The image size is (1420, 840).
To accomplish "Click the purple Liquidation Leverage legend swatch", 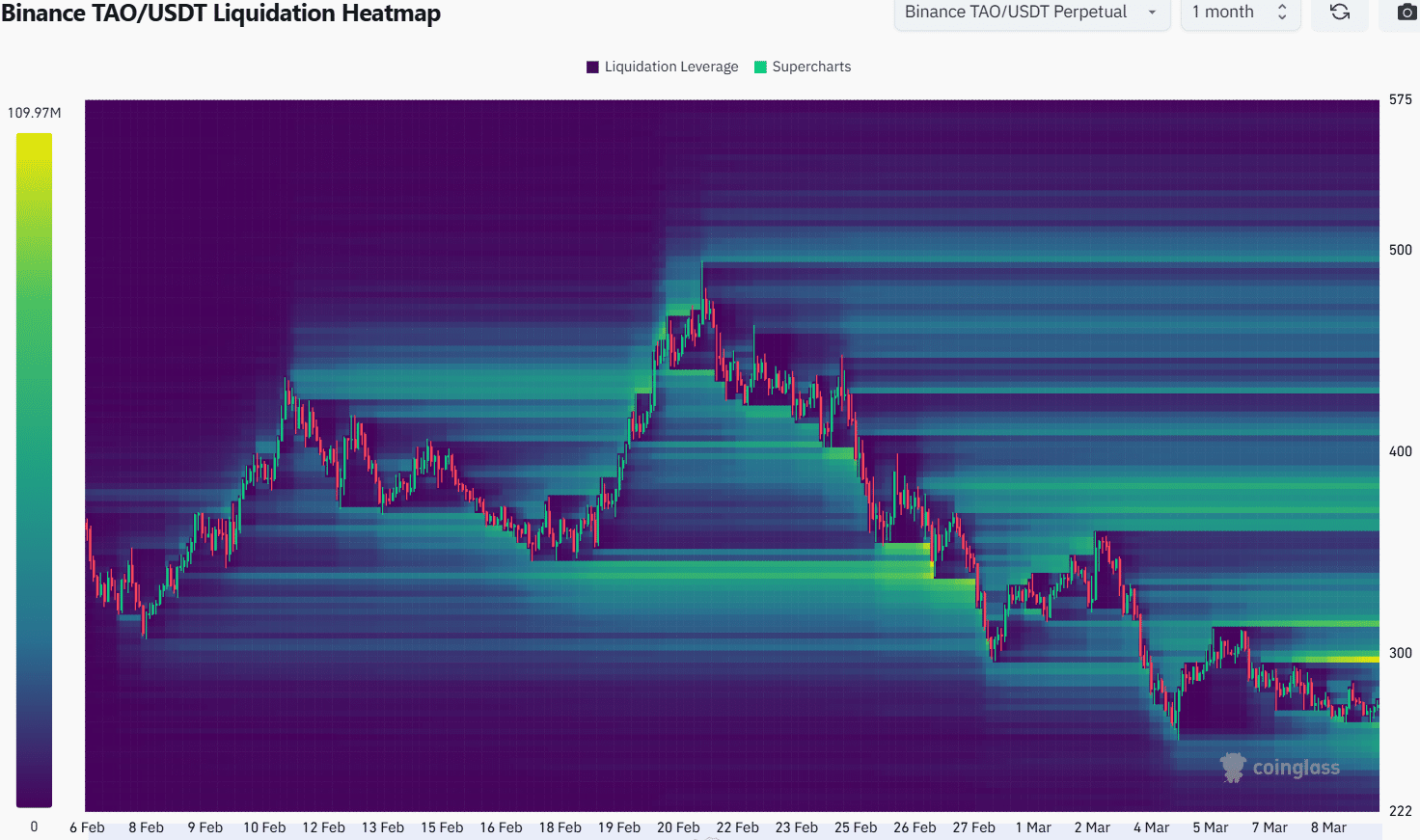I will (592, 67).
